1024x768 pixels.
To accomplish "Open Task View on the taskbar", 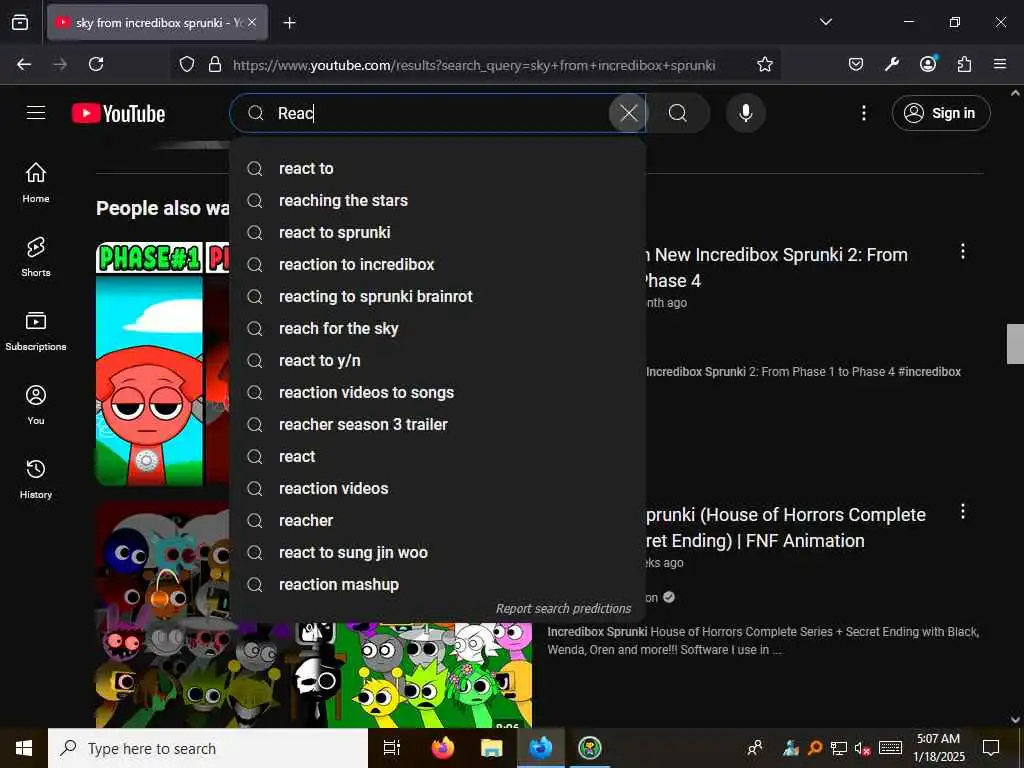I will [392, 748].
